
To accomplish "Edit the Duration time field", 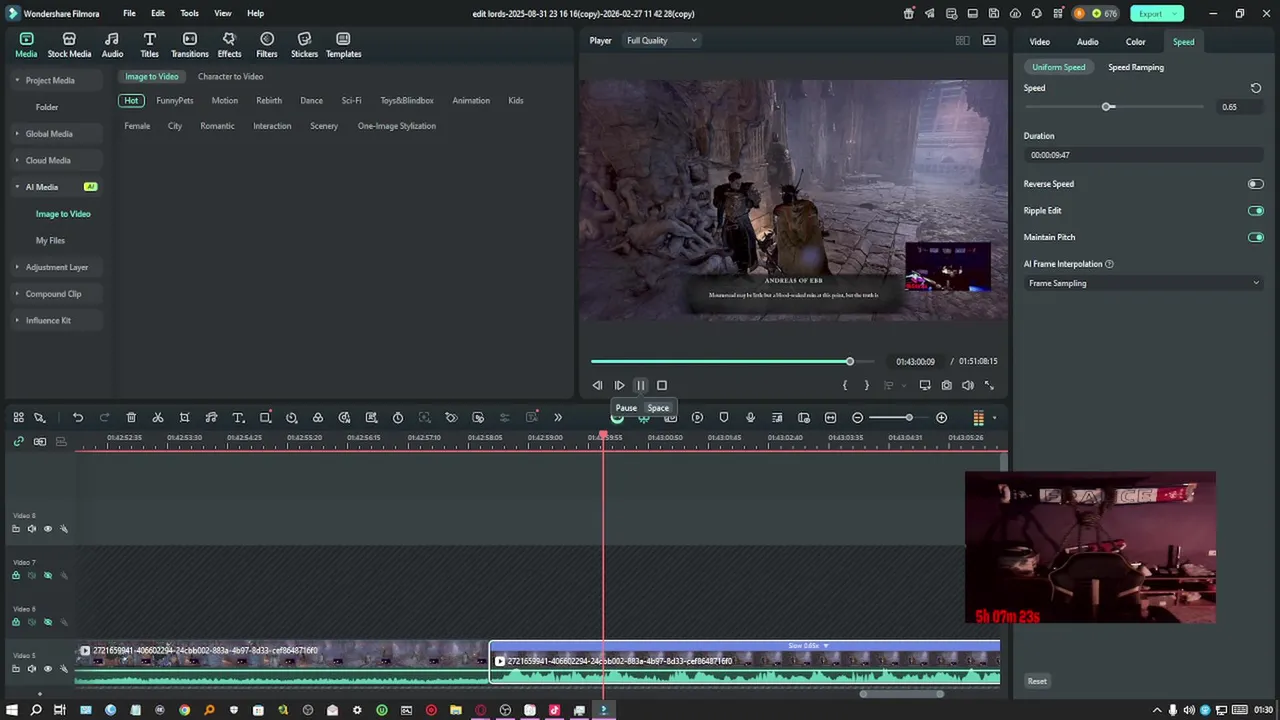I will 1143,155.
